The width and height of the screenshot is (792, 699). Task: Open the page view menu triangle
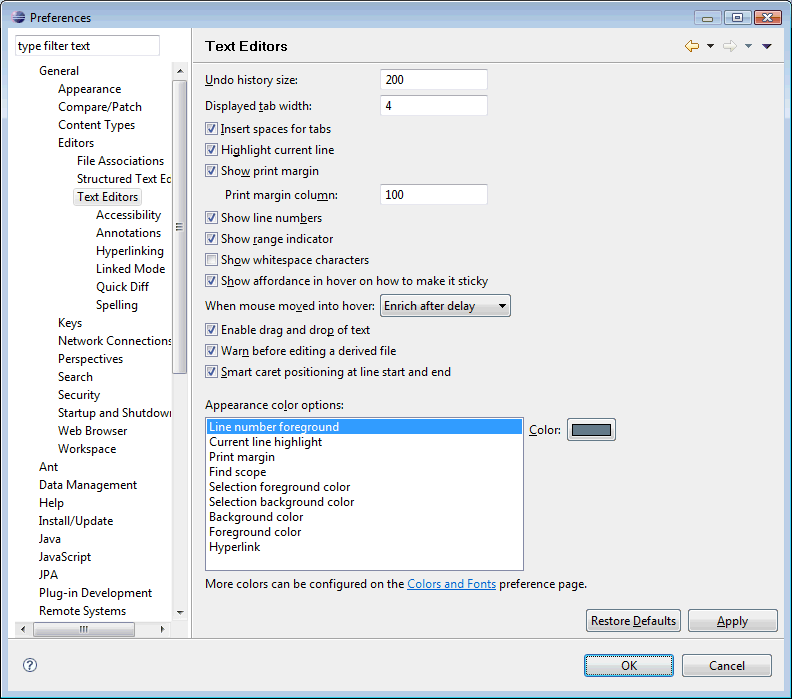[x=767, y=46]
